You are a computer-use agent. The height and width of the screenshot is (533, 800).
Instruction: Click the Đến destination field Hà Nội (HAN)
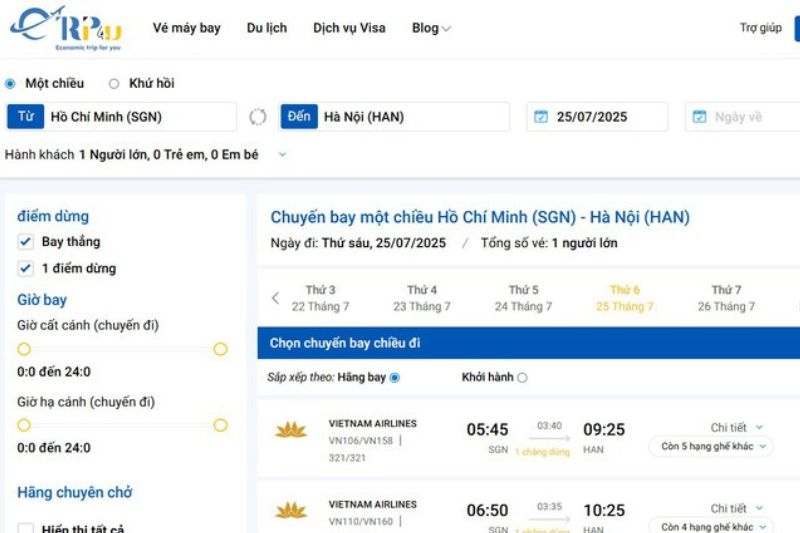pos(395,117)
